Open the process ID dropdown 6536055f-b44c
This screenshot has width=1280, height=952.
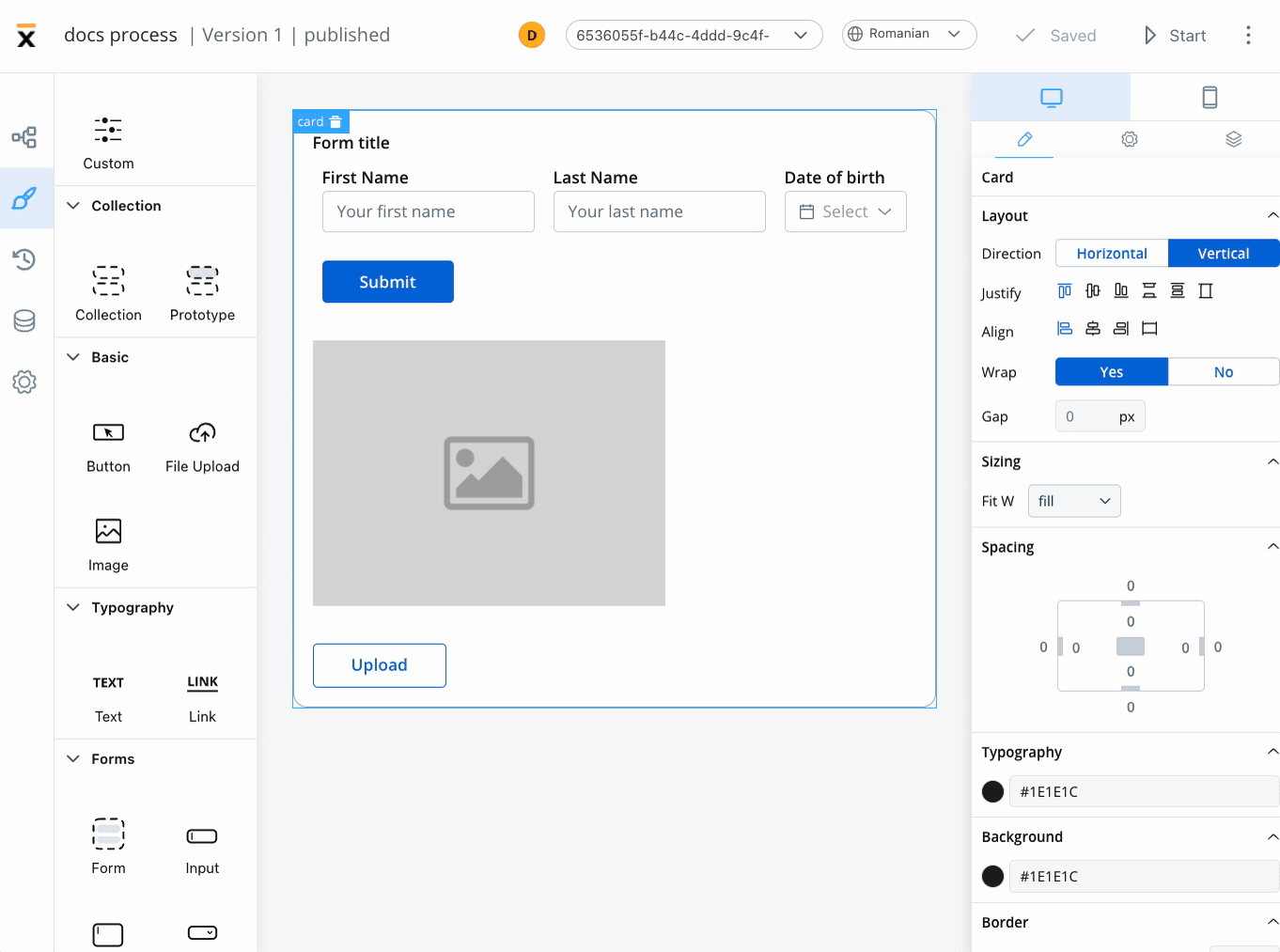pos(695,35)
